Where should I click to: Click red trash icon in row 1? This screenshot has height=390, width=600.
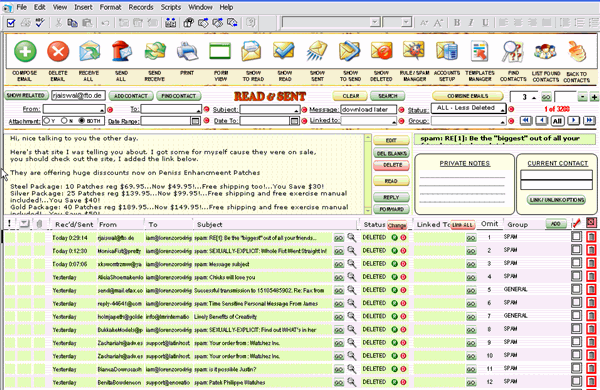[592, 237]
